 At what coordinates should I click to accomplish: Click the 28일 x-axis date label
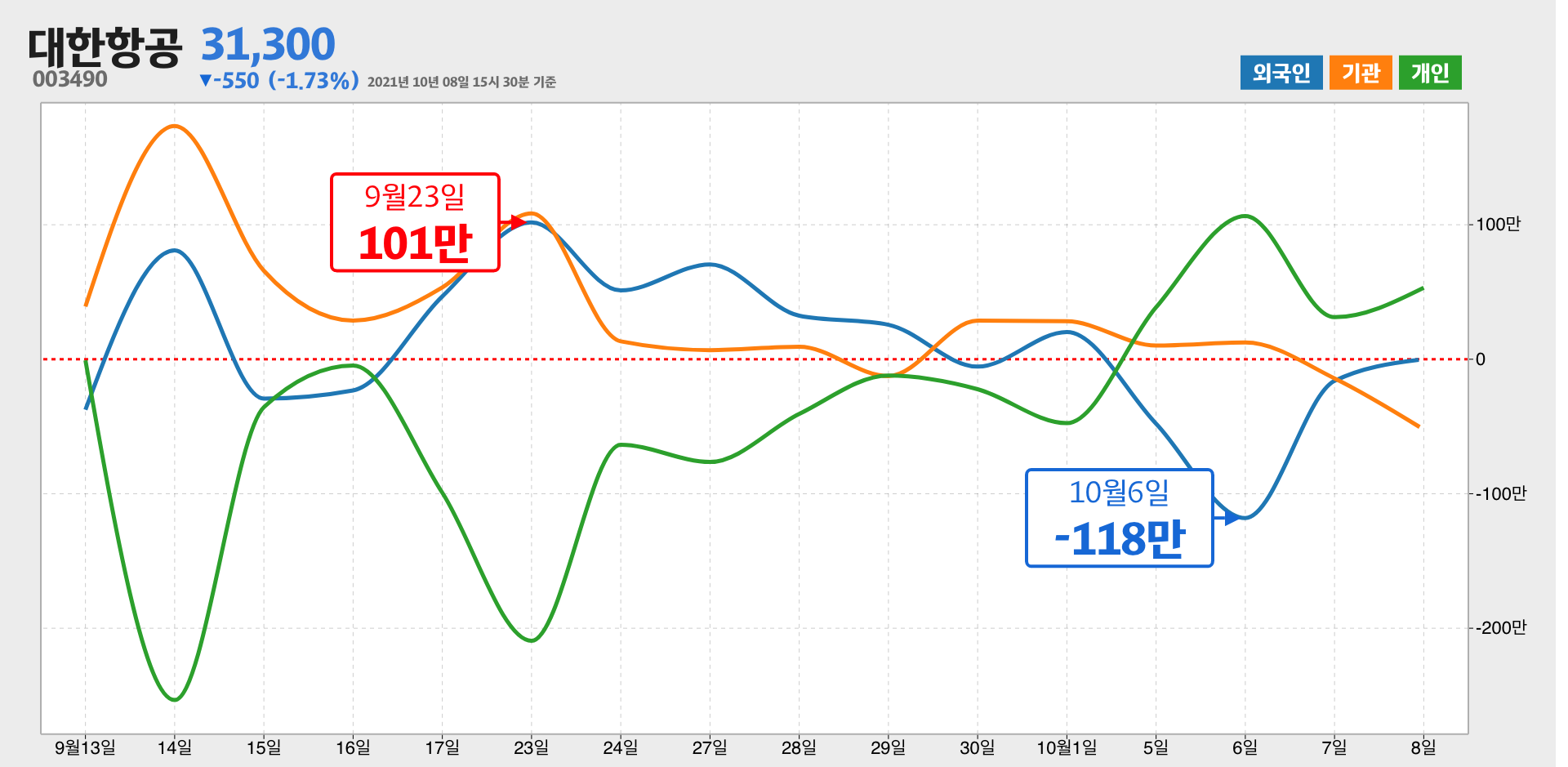799,747
